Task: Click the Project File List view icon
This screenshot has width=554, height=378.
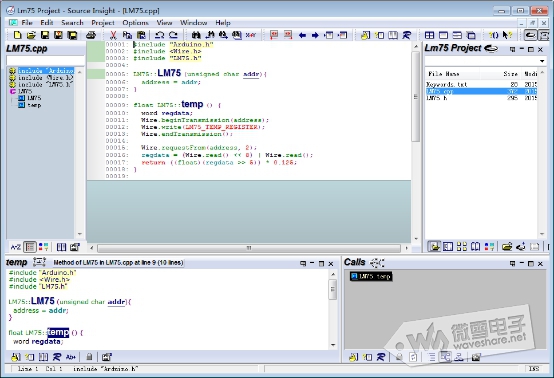Action: 434,246
